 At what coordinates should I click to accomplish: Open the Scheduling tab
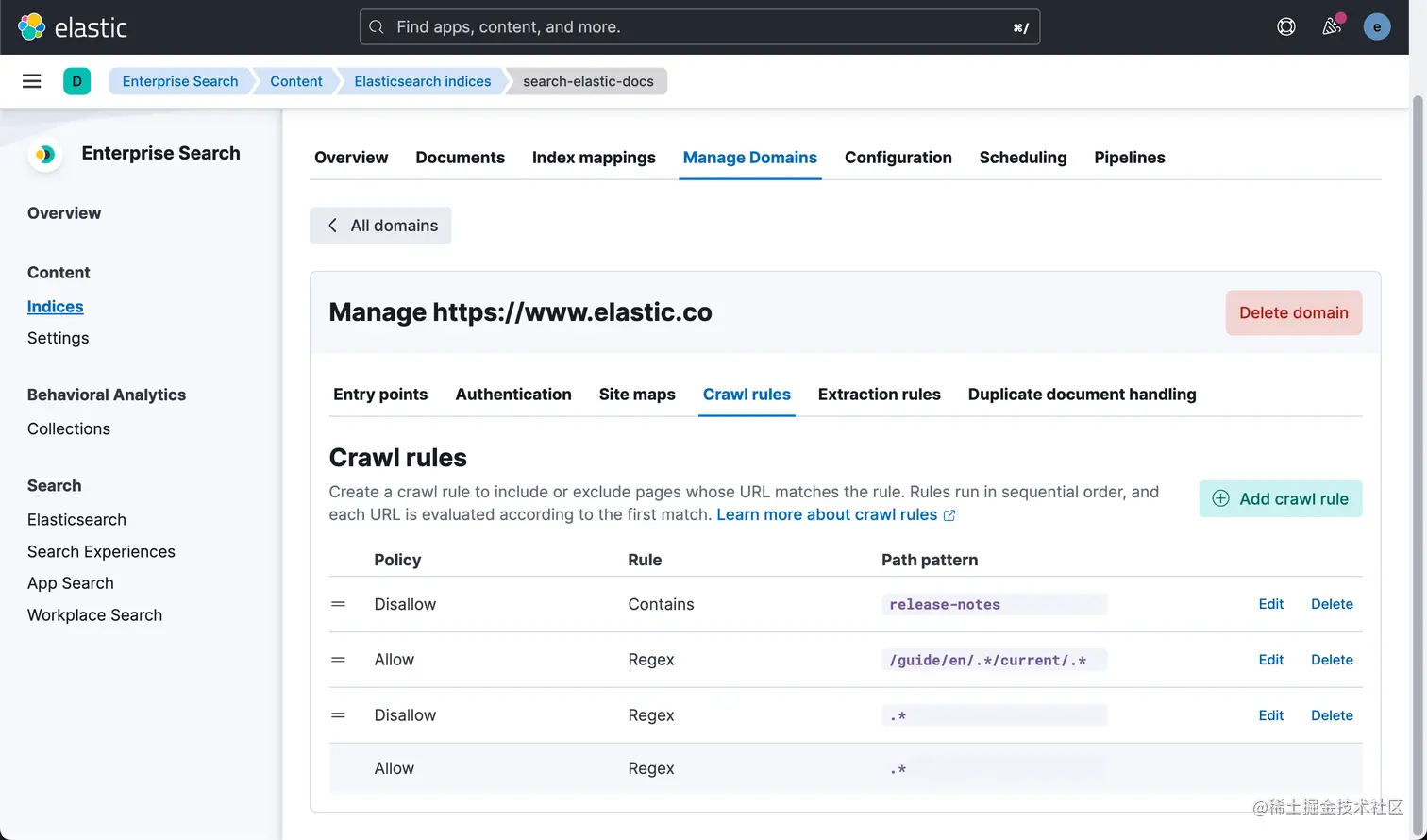(x=1023, y=158)
